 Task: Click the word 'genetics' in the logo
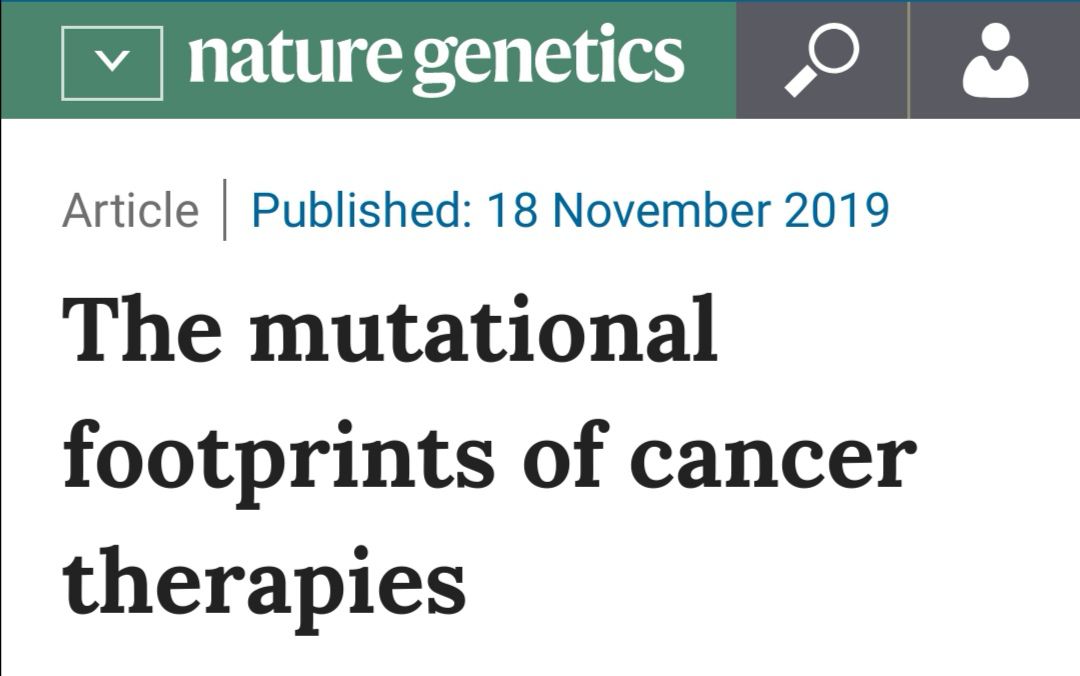point(549,60)
